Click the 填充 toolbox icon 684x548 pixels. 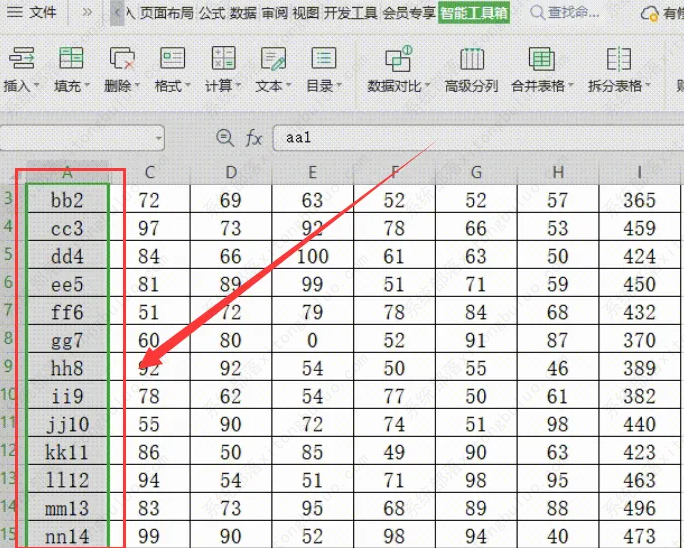point(71,58)
